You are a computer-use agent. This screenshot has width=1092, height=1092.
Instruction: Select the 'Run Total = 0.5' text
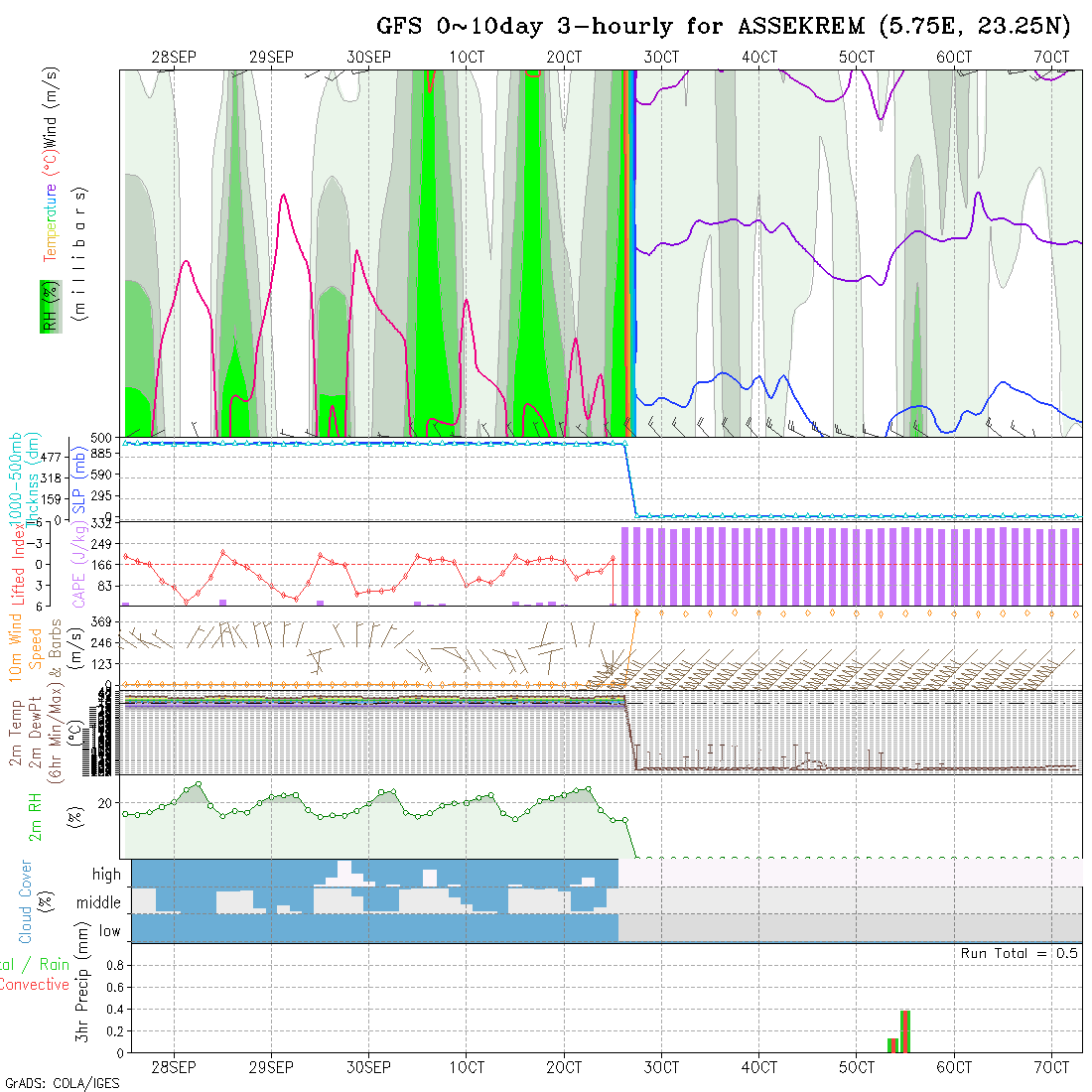pyautogui.click(x=1019, y=953)
